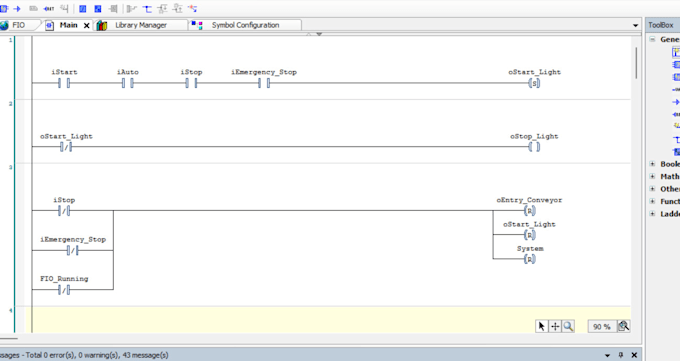Click the grayed Insert Input toolbar icon
The height and width of the screenshot is (361, 680).
[x=64, y=8]
